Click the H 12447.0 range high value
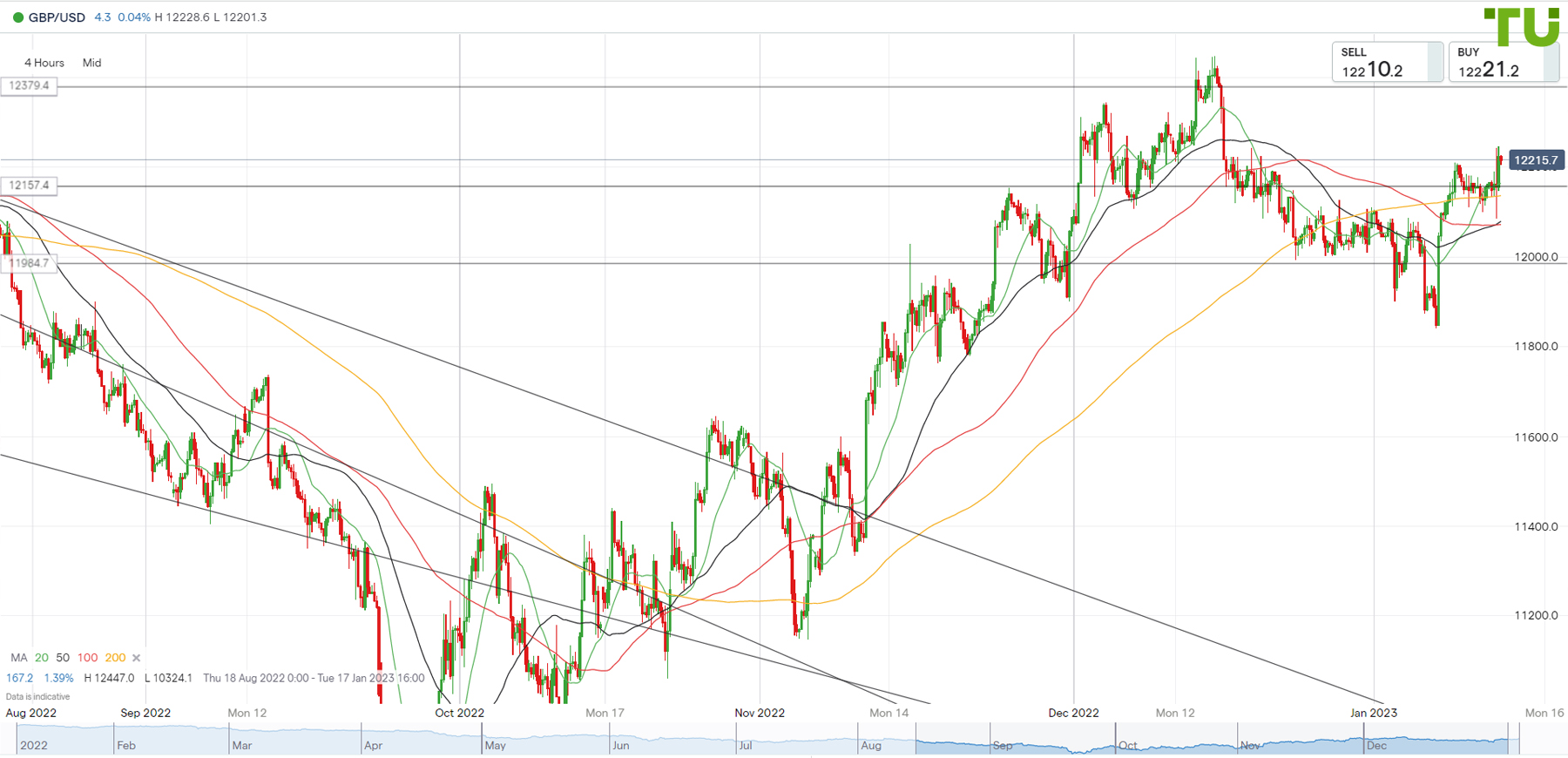 tap(109, 678)
